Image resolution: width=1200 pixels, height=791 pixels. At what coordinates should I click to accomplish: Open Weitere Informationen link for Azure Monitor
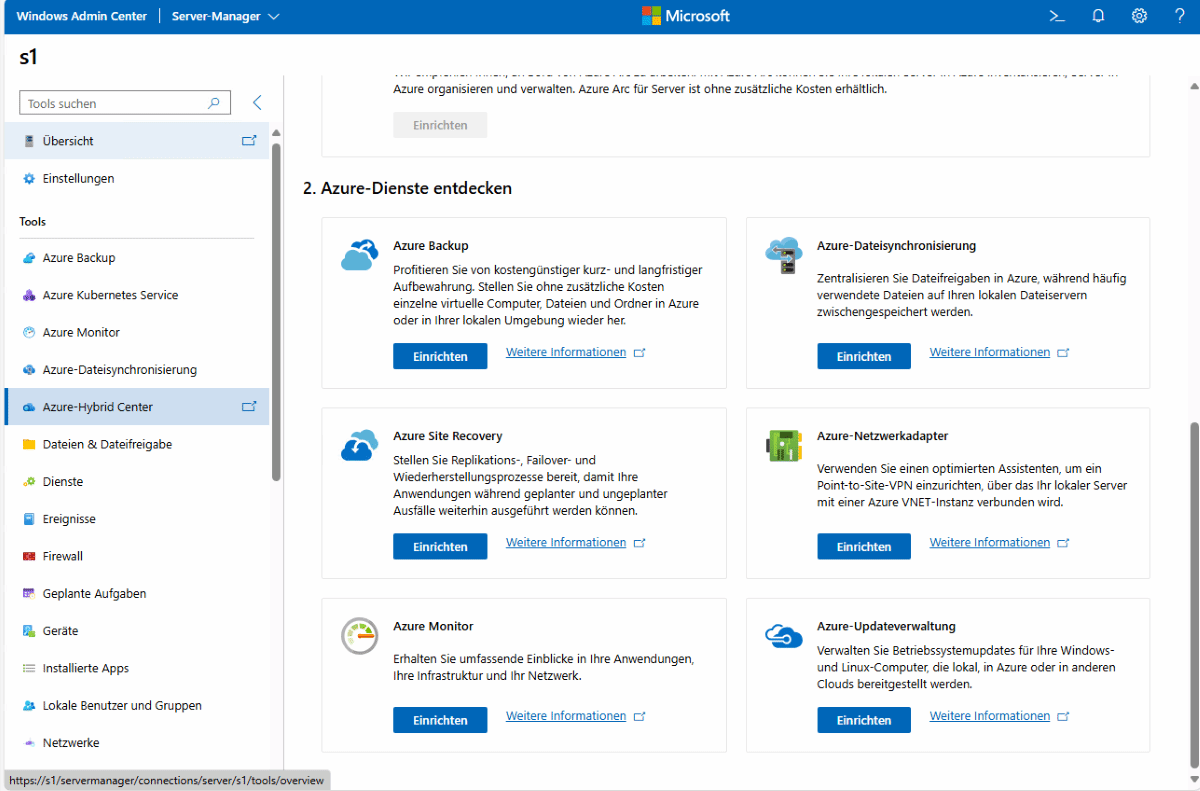click(566, 716)
